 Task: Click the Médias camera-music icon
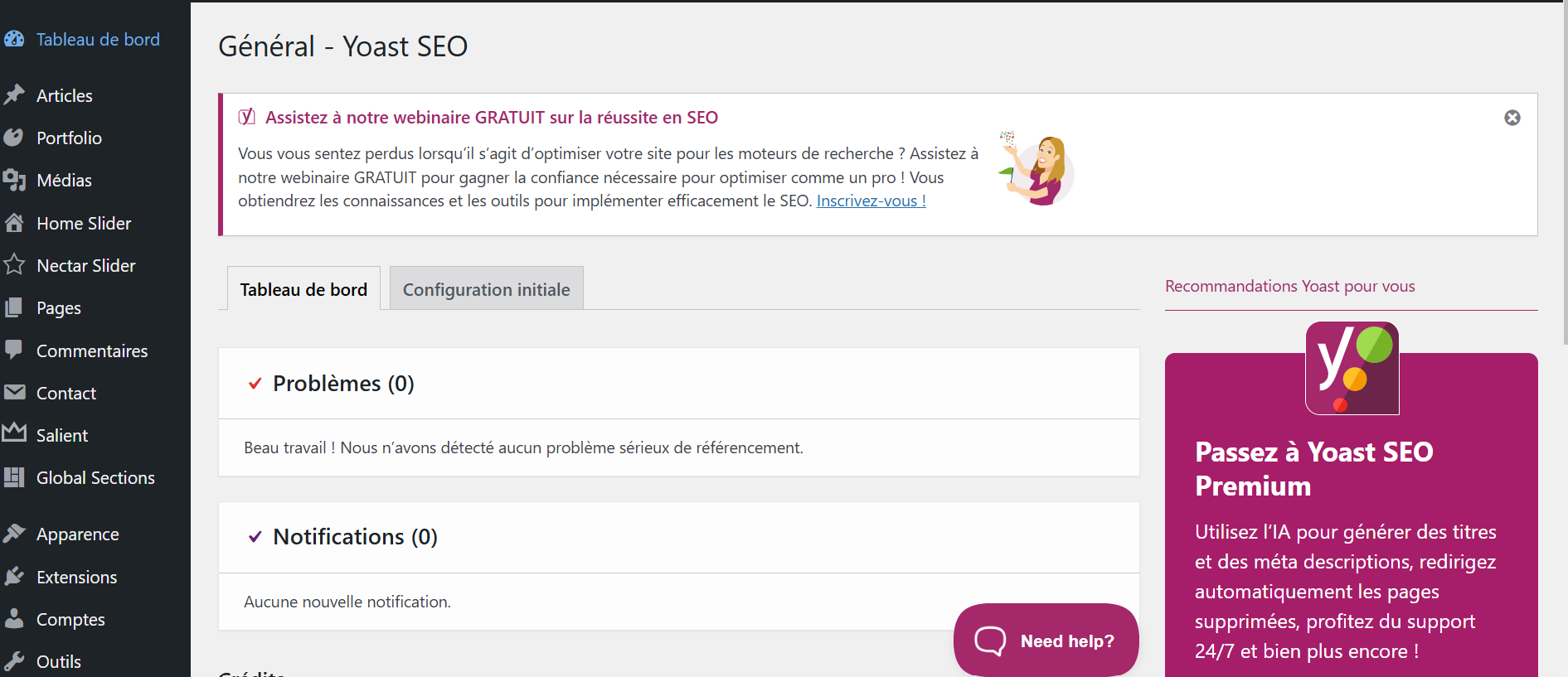point(14,180)
